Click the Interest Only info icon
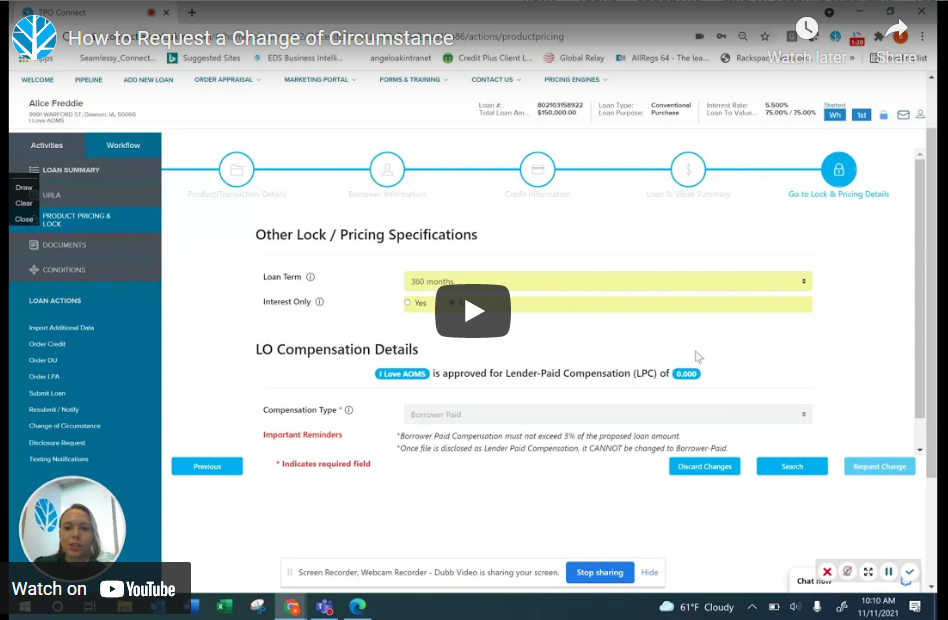This screenshot has width=948, height=620. (320, 302)
